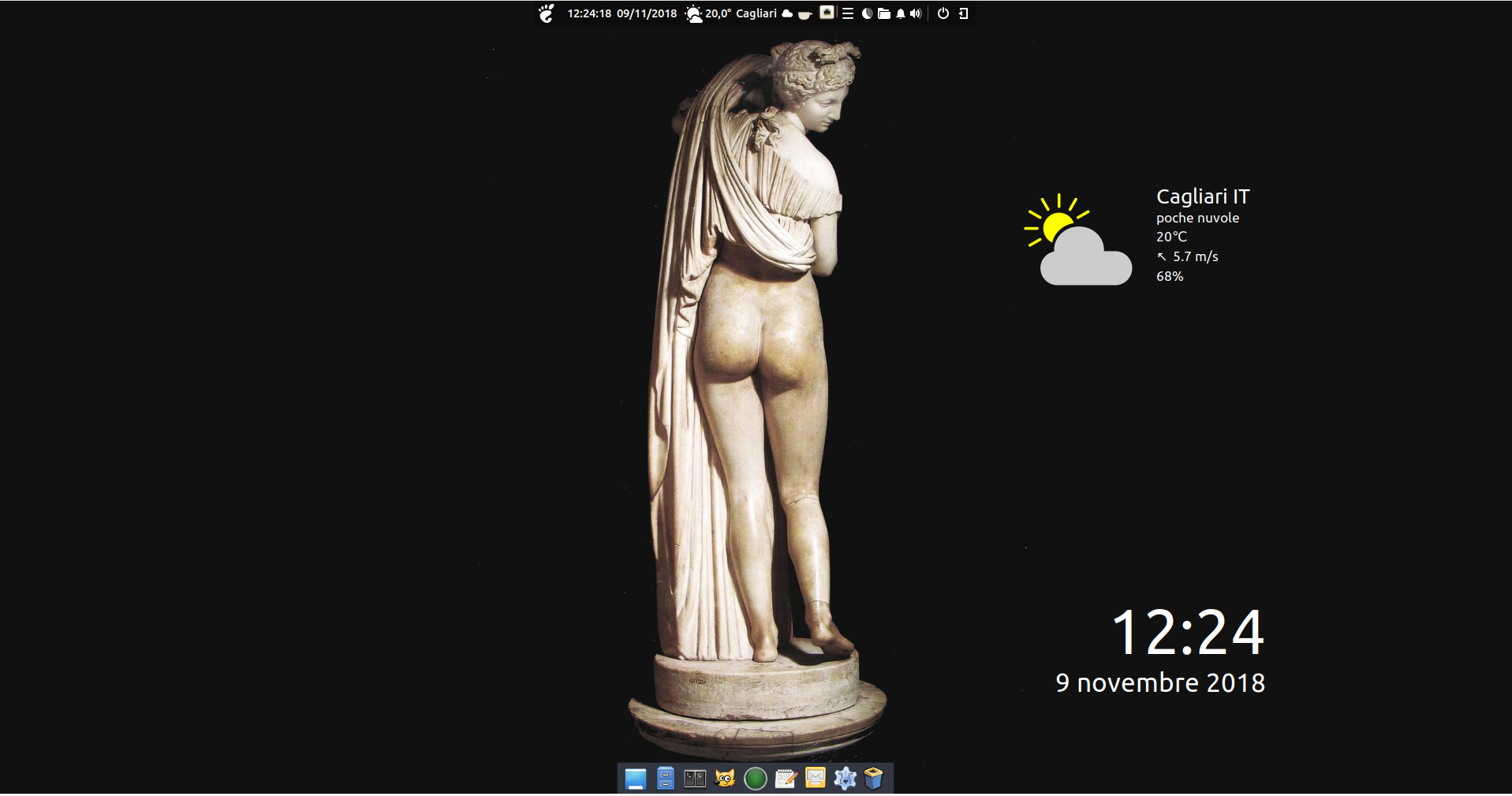Launch GIMP from the dock
Image resolution: width=1512 pixels, height=796 pixels.
pyautogui.click(x=725, y=779)
